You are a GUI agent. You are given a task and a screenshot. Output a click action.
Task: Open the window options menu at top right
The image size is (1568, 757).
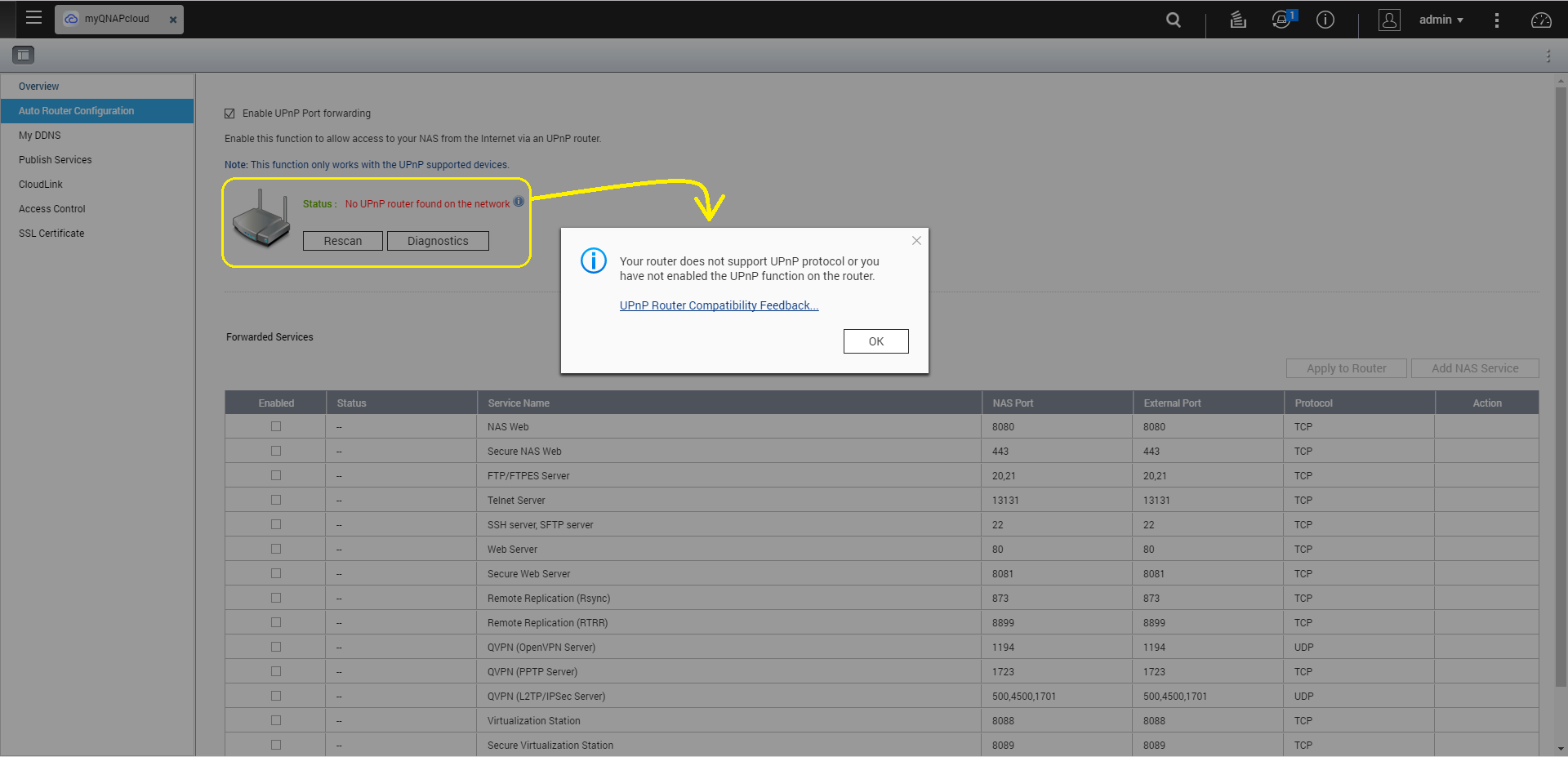click(1548, 56)
